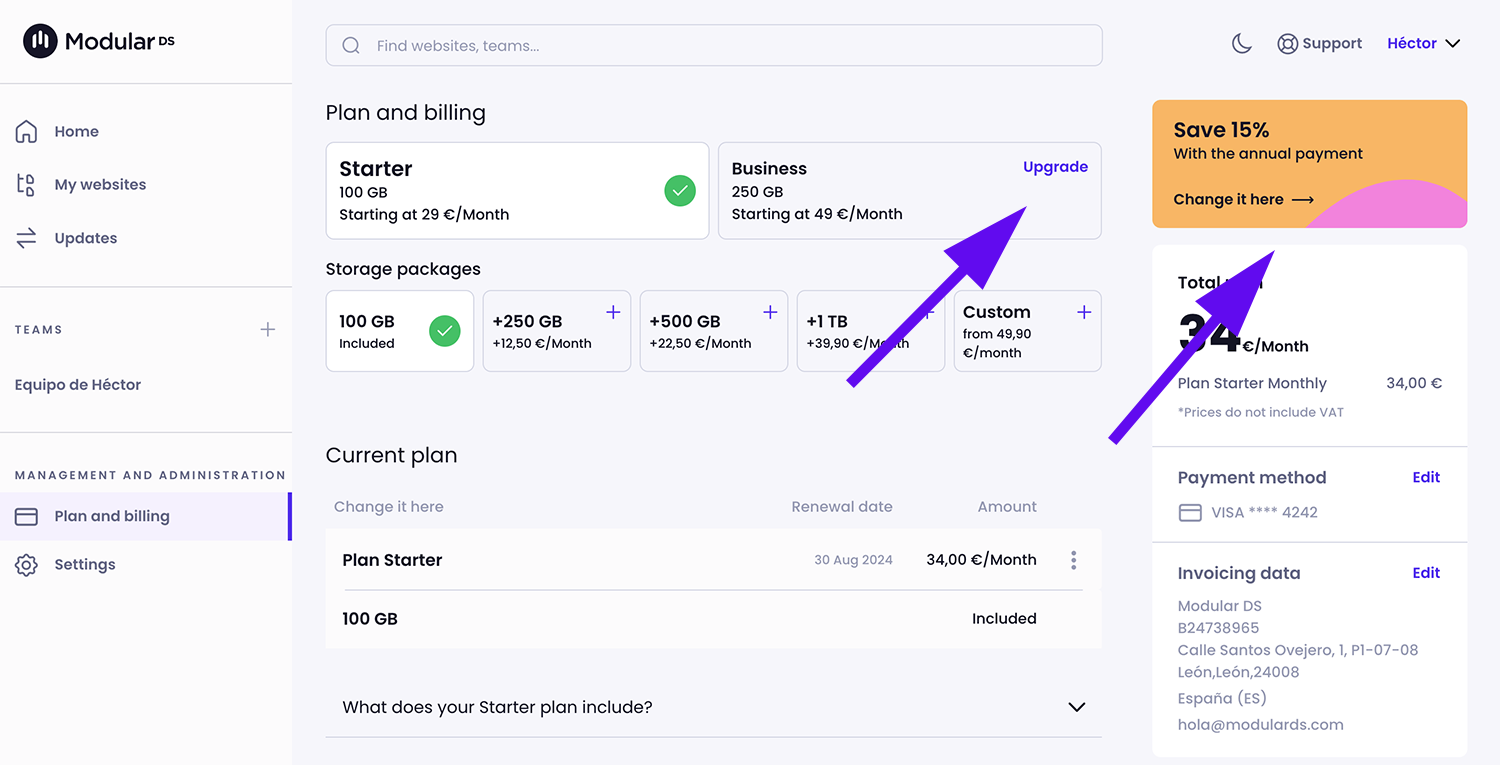
Task: Click the hola@modulards.com email text
Action: coord(1260,724)
